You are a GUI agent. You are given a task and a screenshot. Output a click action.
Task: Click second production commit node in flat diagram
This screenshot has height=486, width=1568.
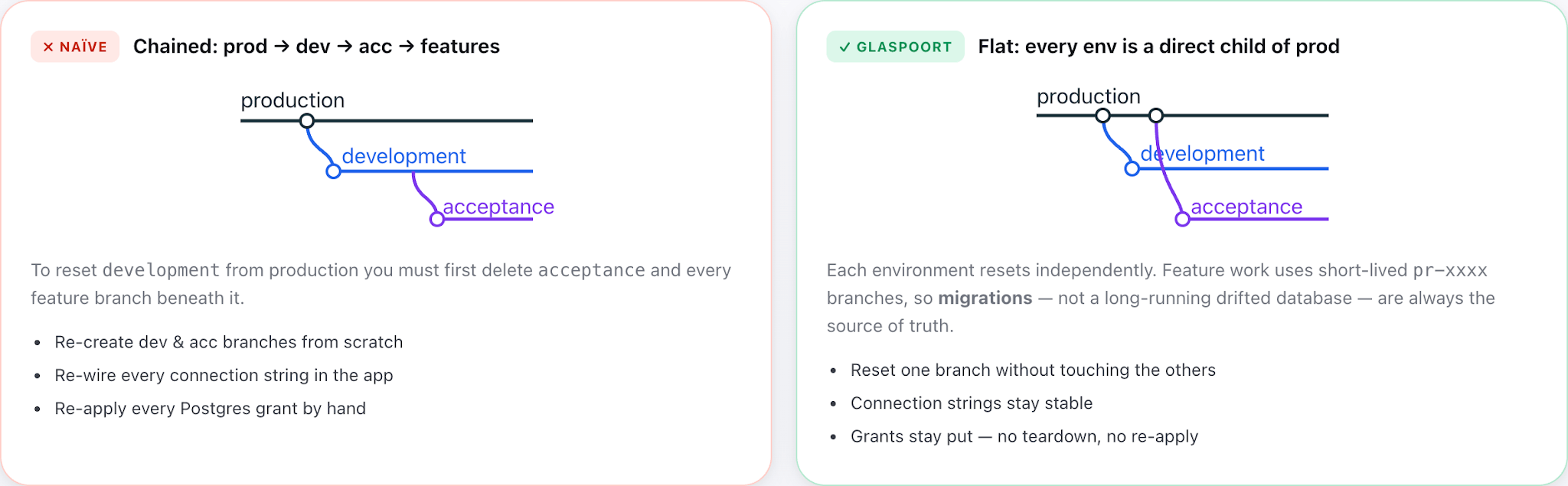click(x=1156, y=116)
